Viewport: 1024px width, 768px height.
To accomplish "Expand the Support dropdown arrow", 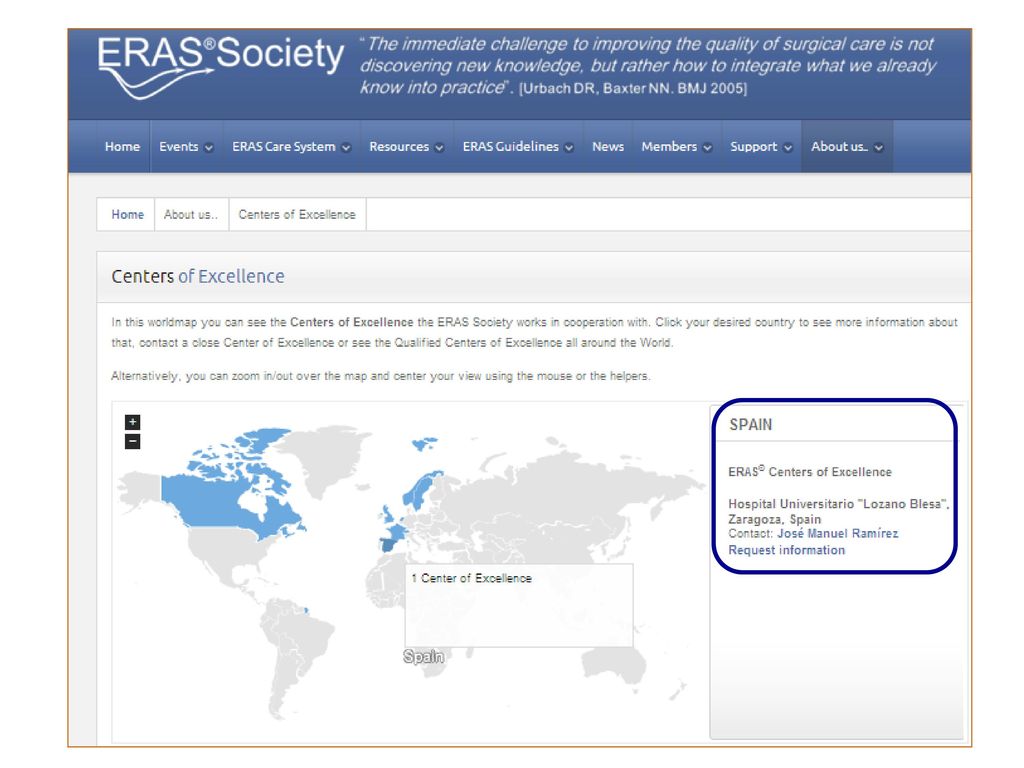I will click(788, 148).
